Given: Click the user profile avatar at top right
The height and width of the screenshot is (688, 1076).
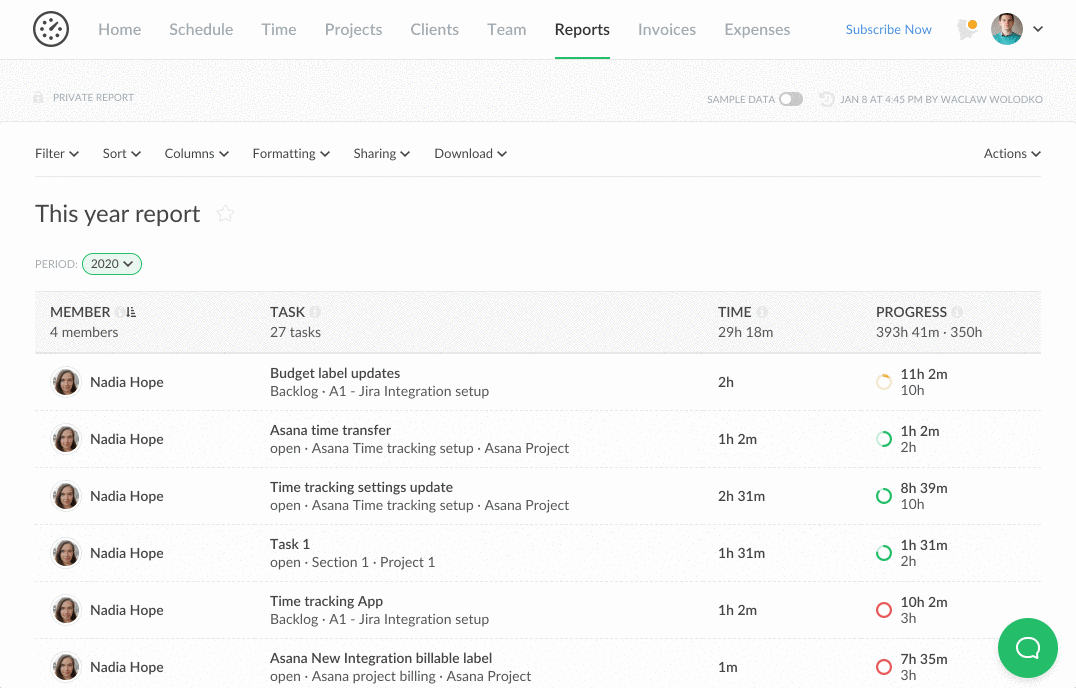Looking at the screenshot, I should pos(1006,29).
